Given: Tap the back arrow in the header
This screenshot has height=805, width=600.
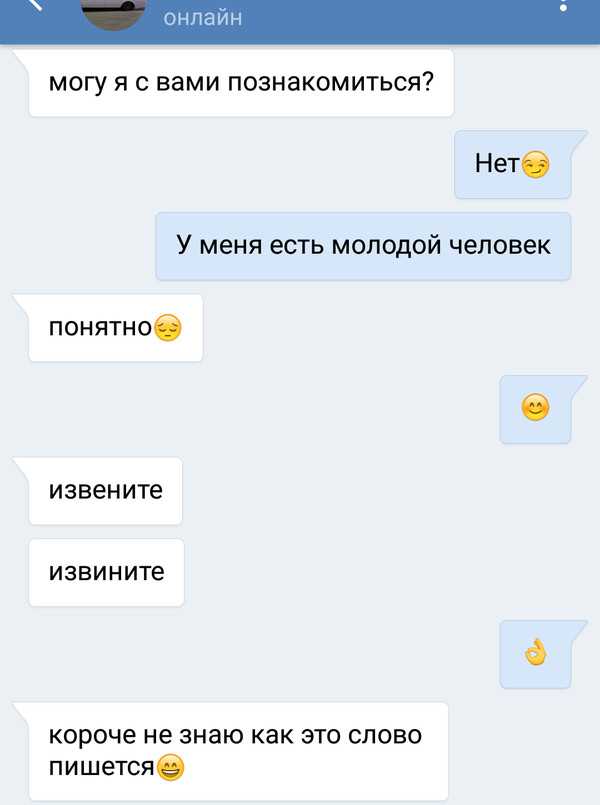Looking at the screenshot, I should (x=33, y=4).
